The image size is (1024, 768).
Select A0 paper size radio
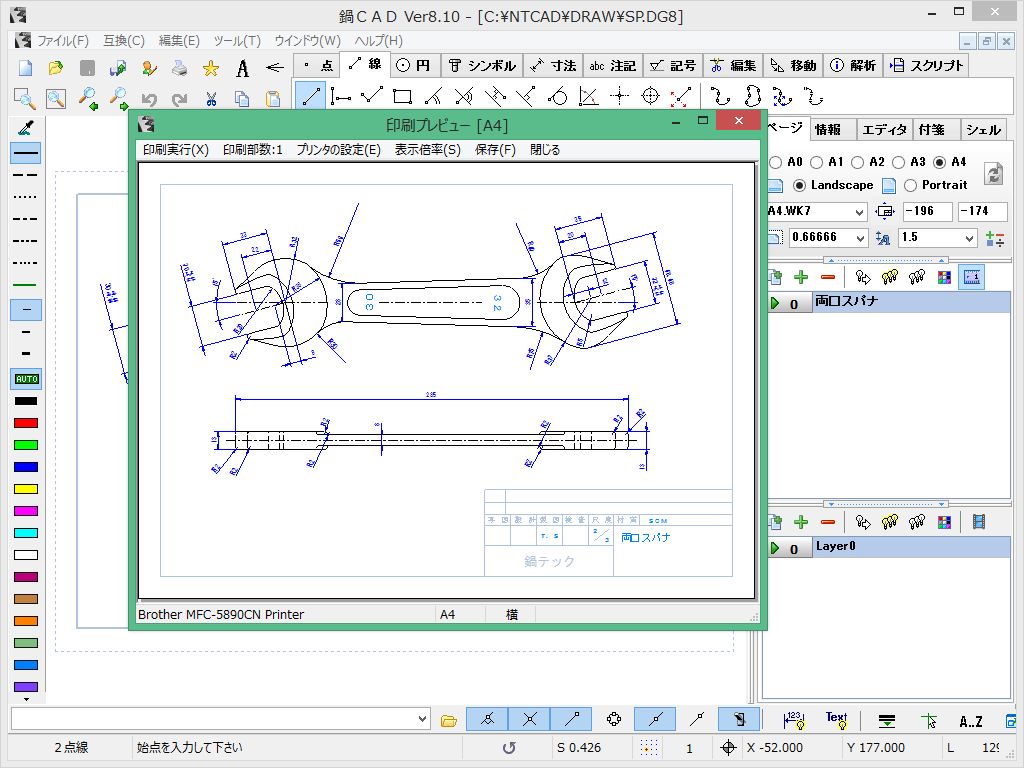[776, 162]
